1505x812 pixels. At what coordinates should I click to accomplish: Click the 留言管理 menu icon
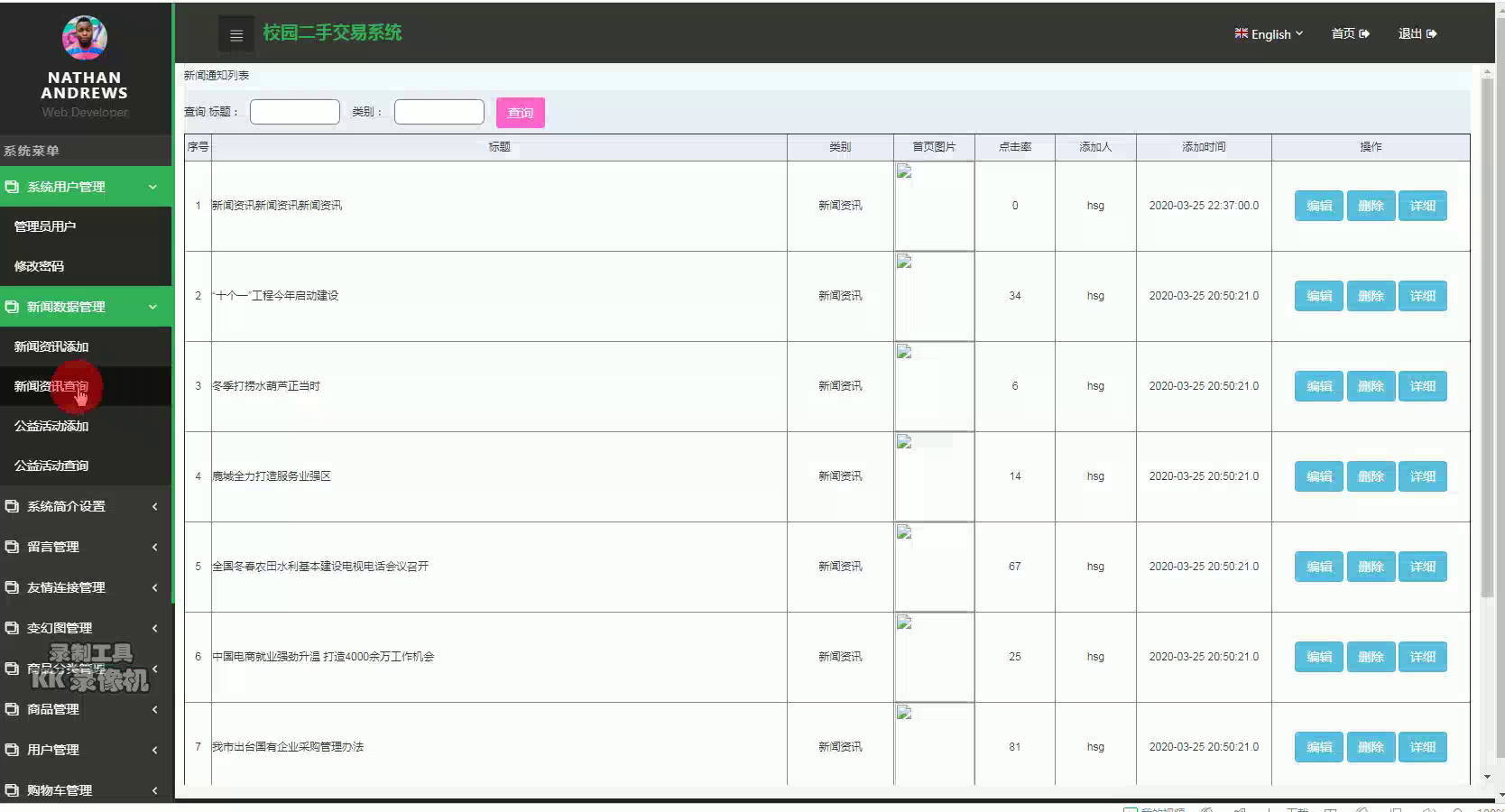[x=12, y=547]
